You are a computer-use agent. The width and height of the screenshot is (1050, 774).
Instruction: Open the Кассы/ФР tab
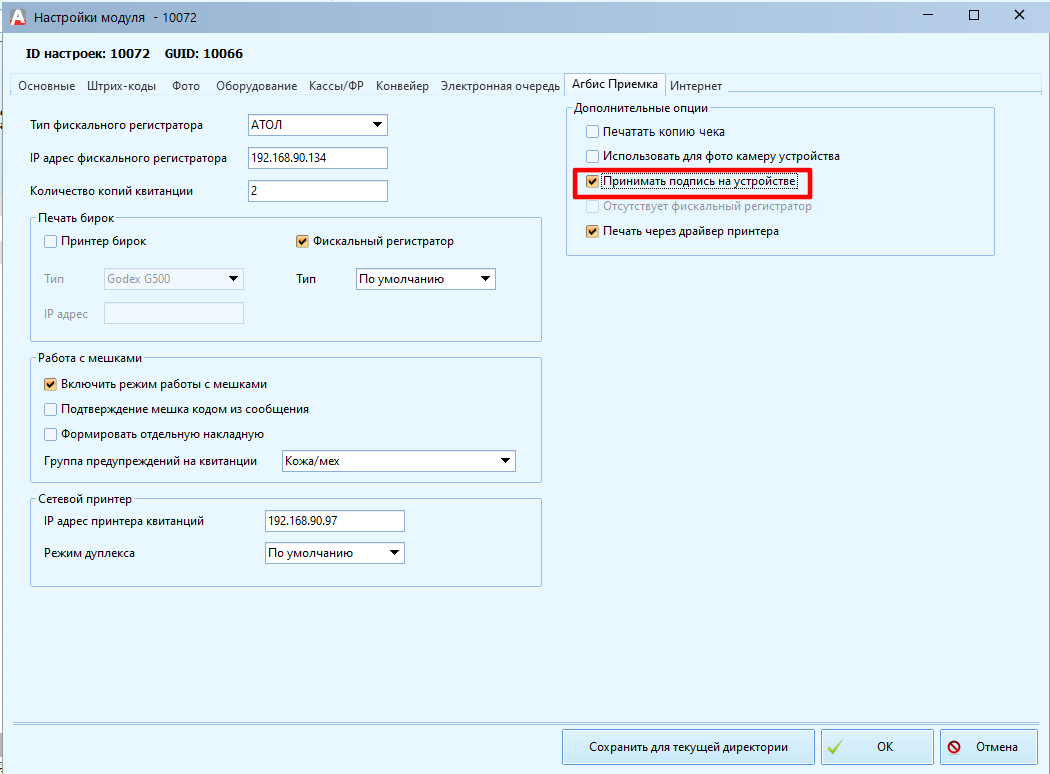(336, 86)
